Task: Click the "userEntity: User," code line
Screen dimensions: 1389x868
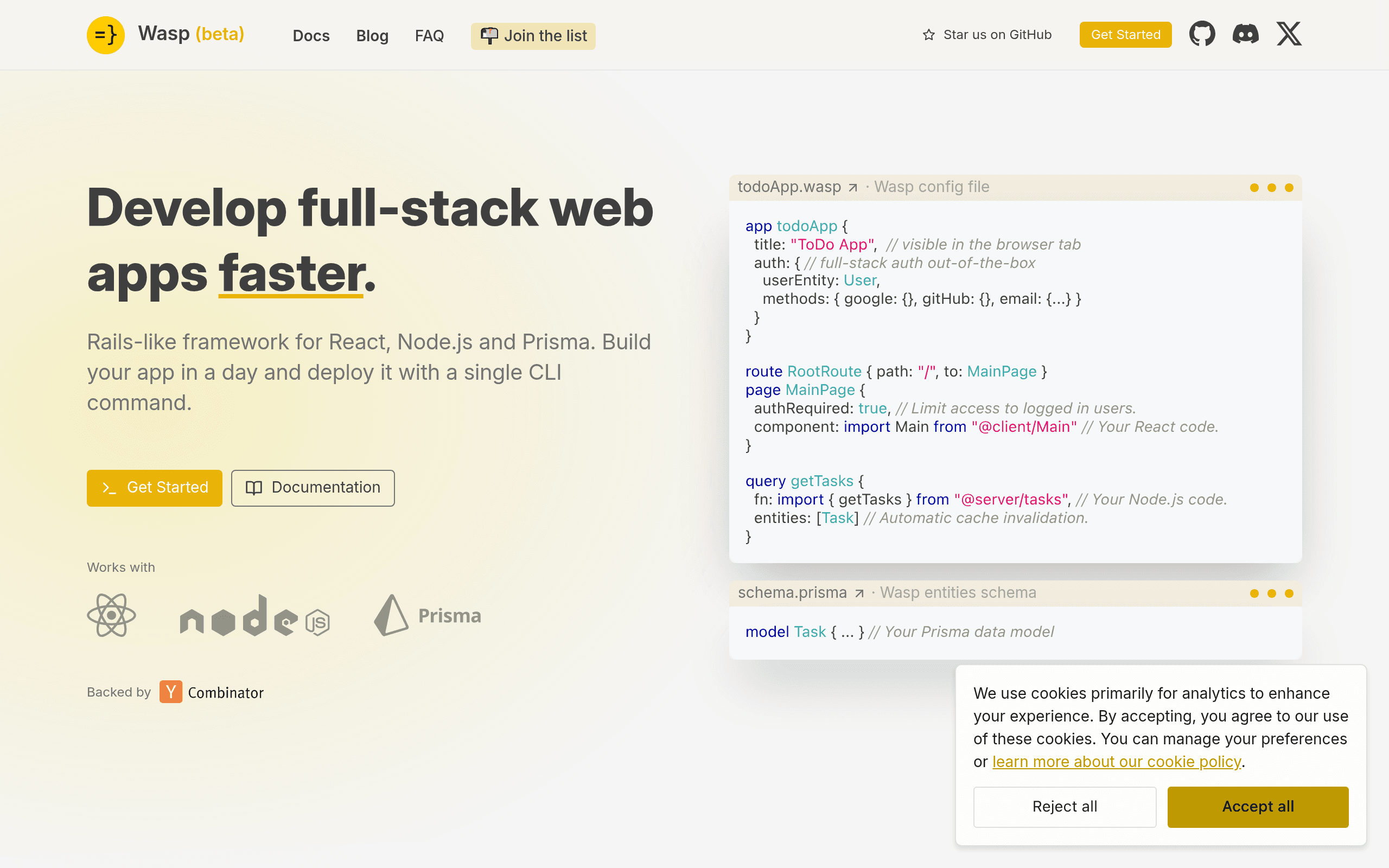Action: 821,280
